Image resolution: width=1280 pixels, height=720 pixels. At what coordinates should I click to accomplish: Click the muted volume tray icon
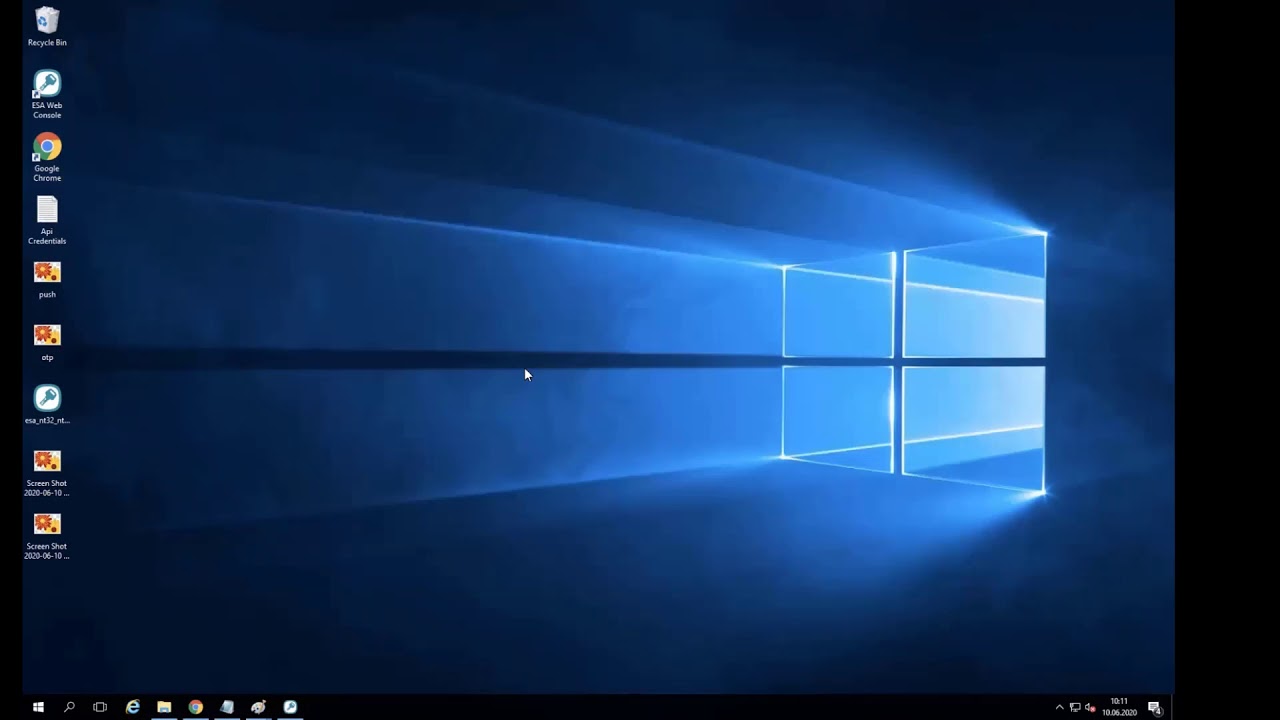pyautogui.click(x=1090, y=707)
